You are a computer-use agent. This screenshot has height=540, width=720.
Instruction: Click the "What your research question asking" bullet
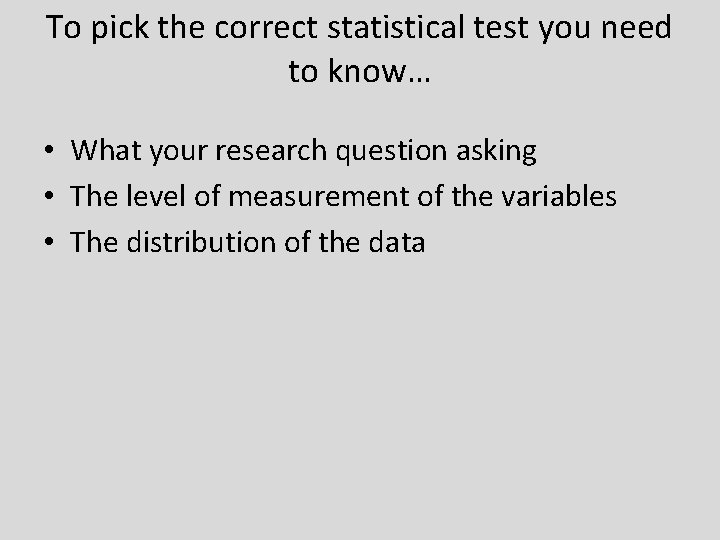point(304,151)
